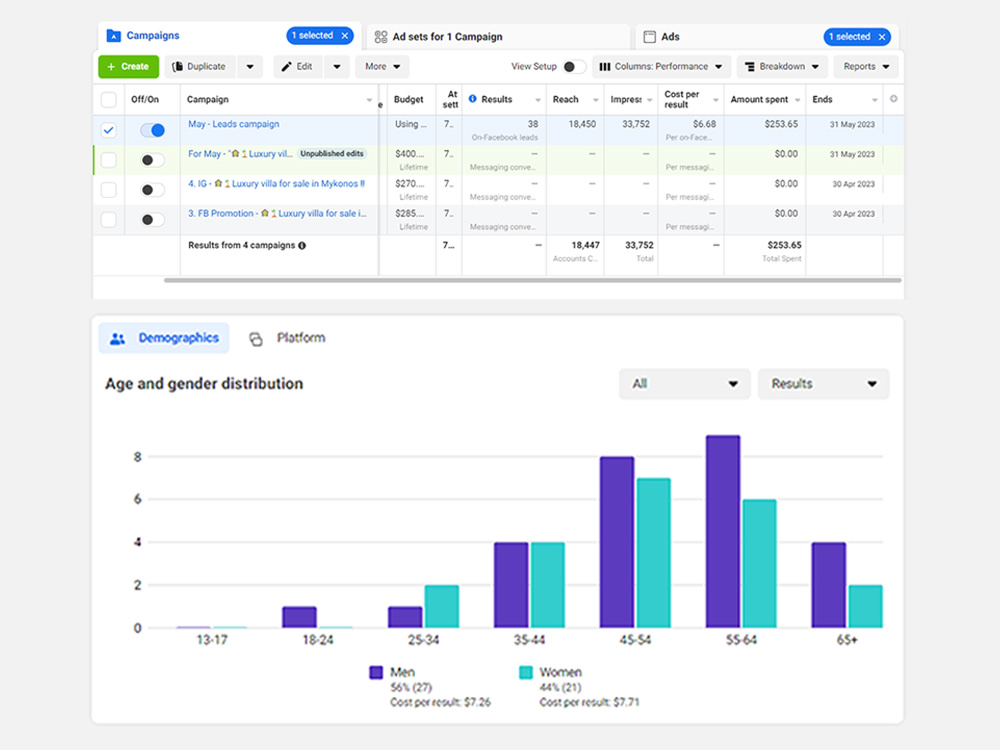
Task: Click the Edit pencil icon
Action: click(x=286, y=66)
